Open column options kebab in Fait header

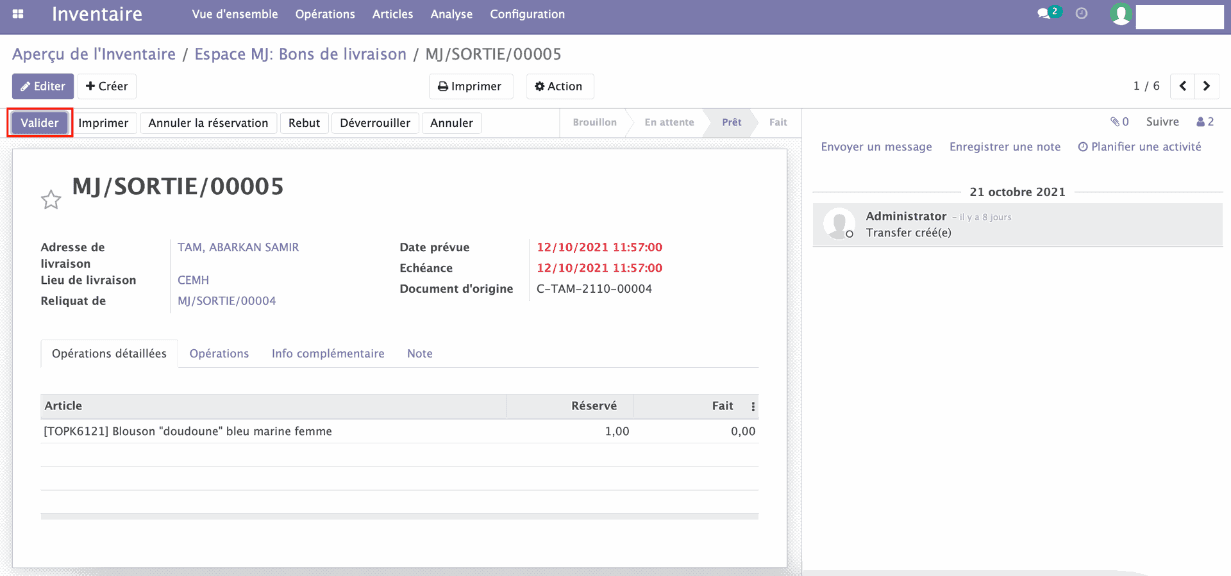[x=753, y=407]
